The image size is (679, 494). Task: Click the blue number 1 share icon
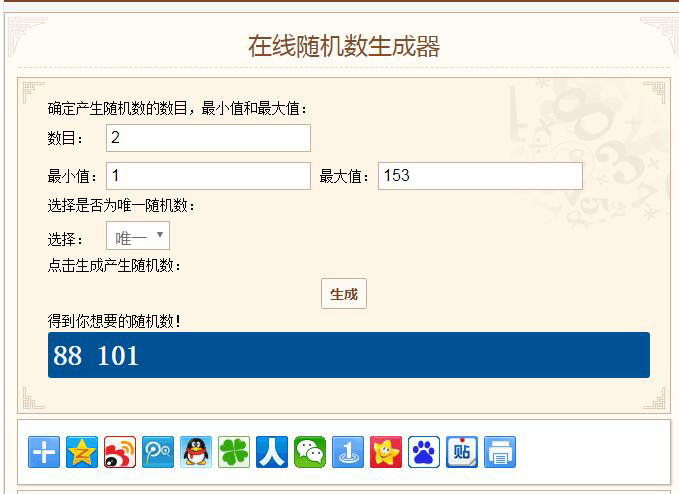tap(348, 452)
